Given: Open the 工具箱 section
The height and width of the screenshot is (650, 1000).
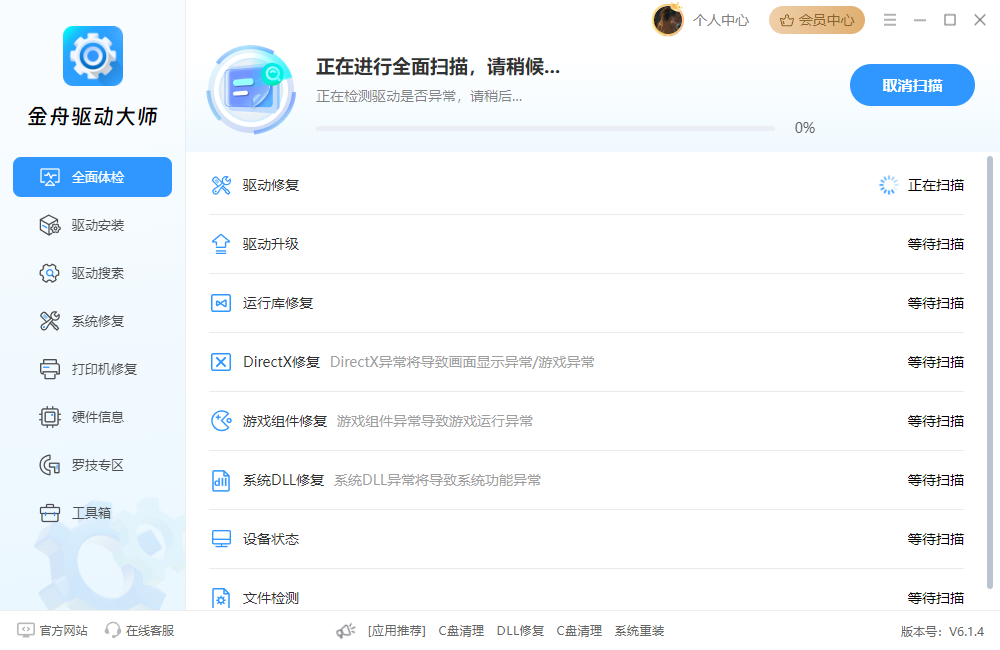Looking at the screenshot, I should [92, 513].
